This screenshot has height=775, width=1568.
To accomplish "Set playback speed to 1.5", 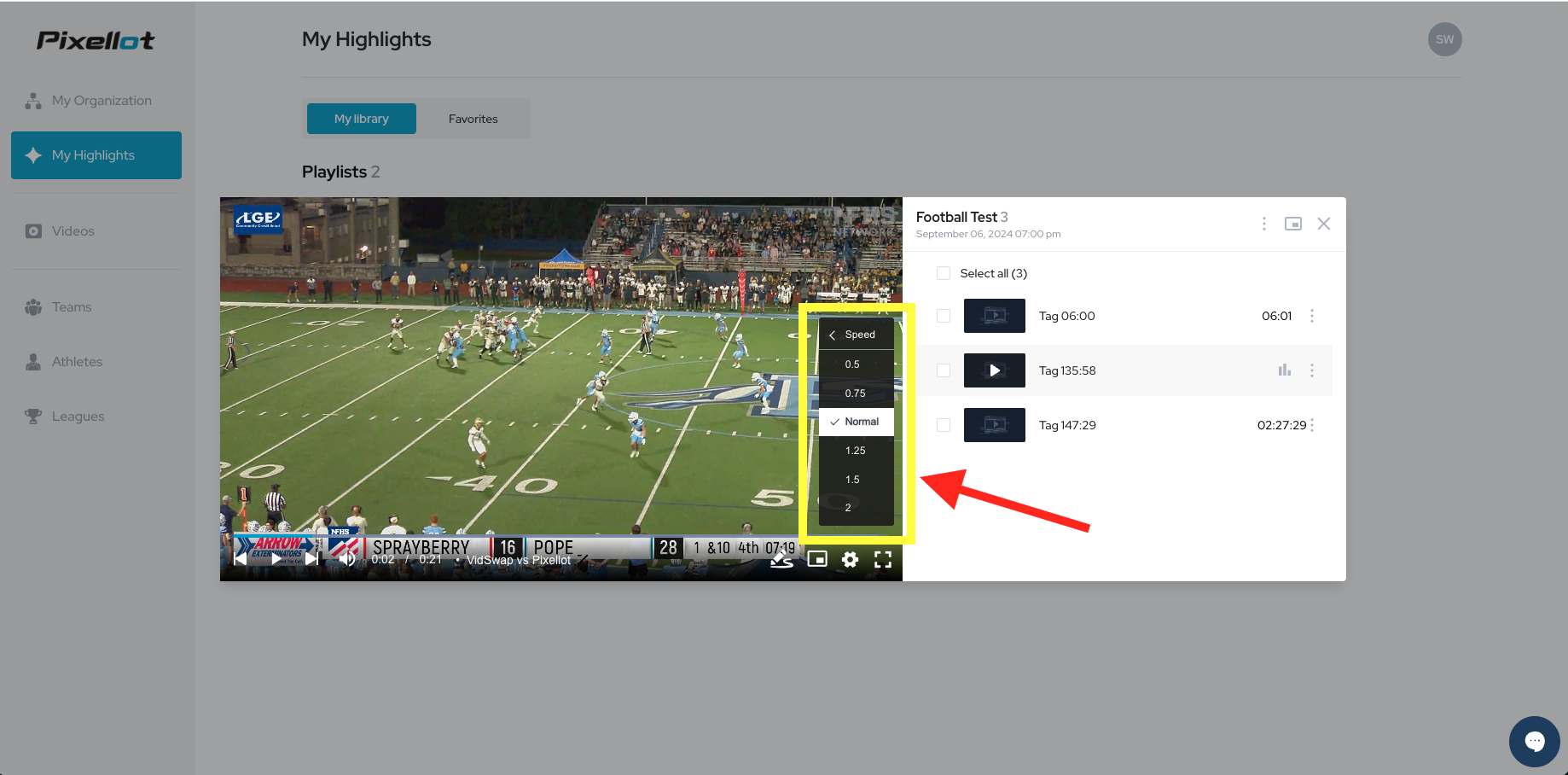I will pyautogui.click(x=857, y=480).
